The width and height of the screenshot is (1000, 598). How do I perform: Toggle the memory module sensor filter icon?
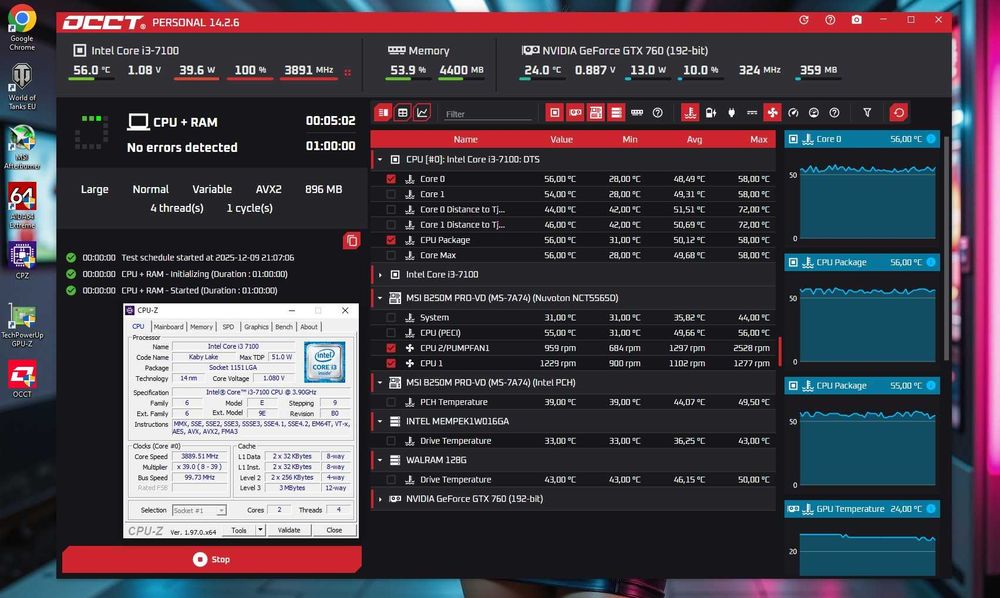coord(636,113)
